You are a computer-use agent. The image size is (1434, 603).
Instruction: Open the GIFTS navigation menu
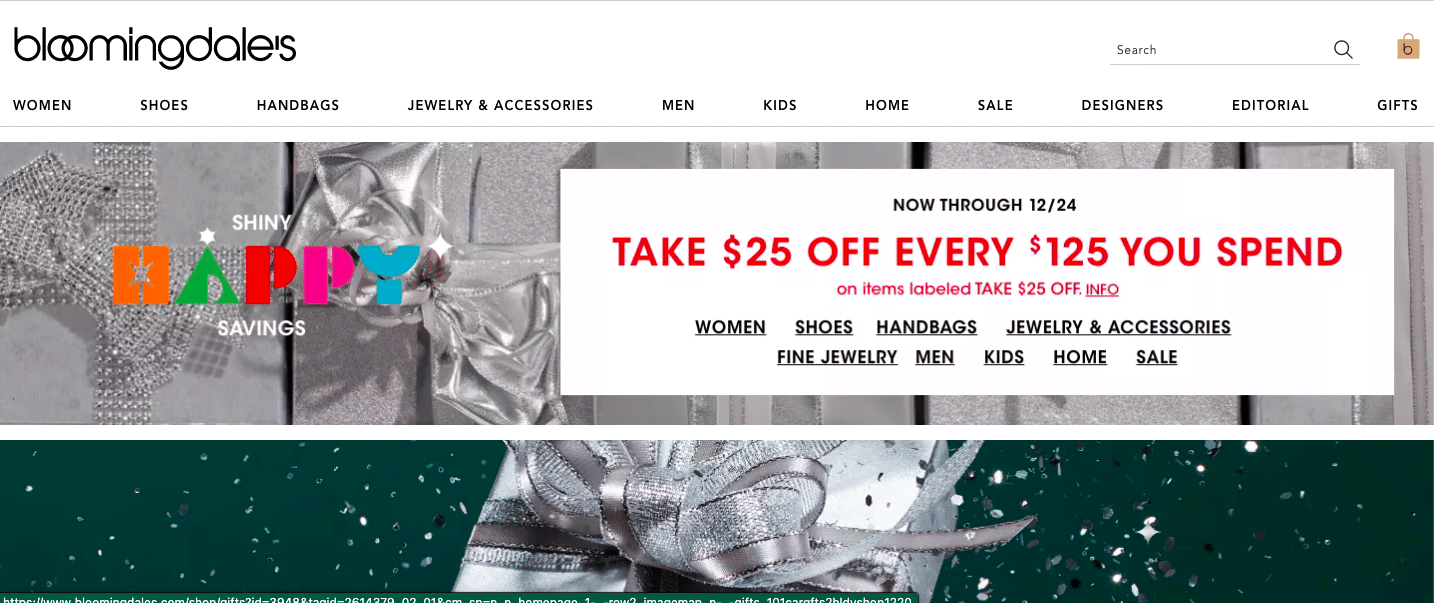point(1397,105)
